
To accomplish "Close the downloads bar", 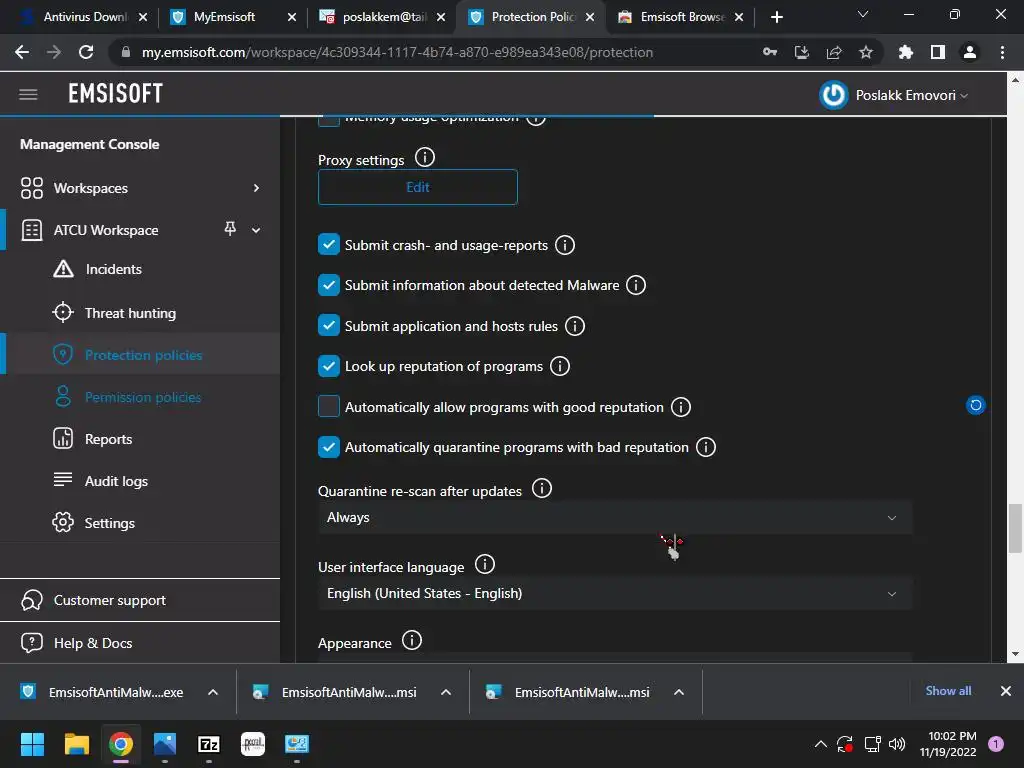I will click(1006, 691).
